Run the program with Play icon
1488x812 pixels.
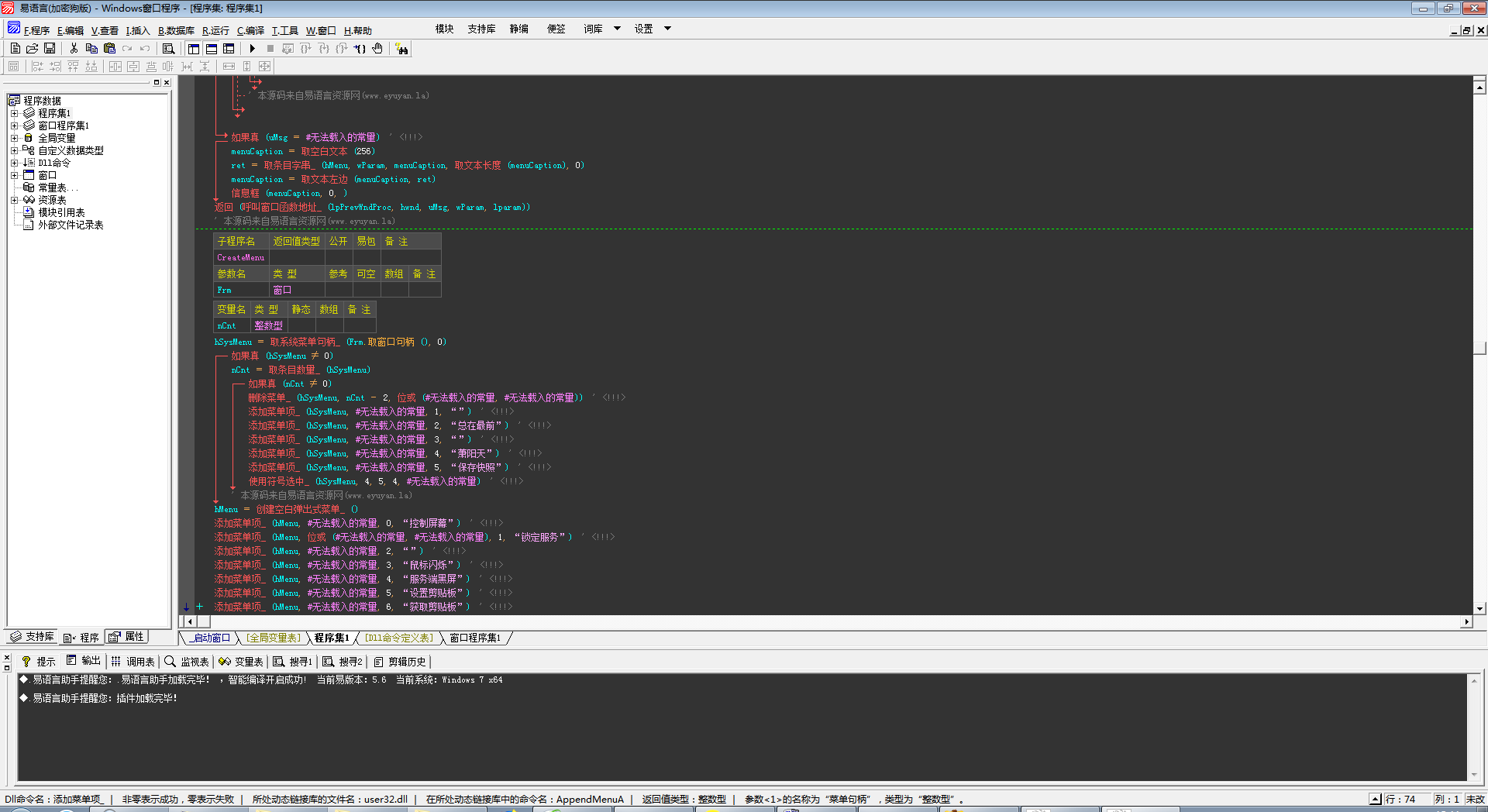point(253,48)
